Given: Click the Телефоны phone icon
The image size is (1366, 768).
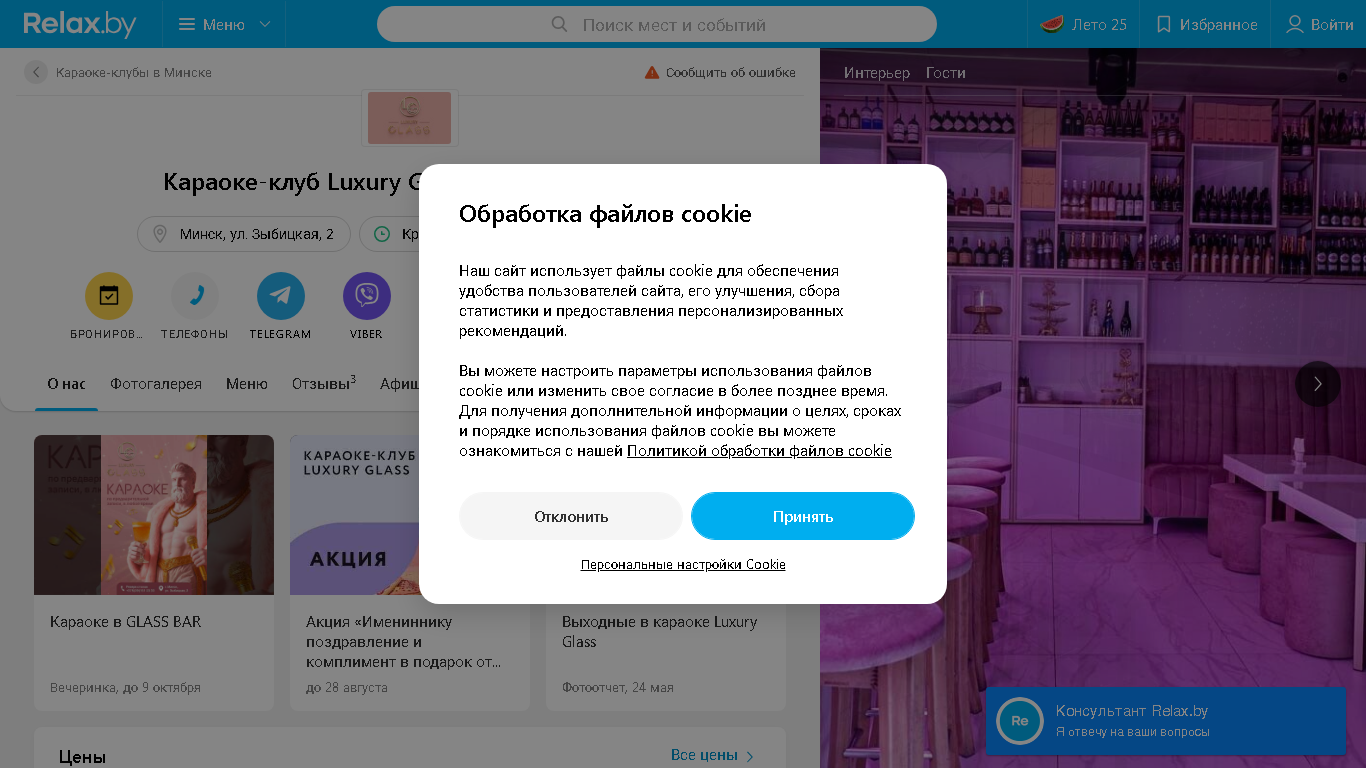Looking at the screenshot, I should [x=195, y=296].
